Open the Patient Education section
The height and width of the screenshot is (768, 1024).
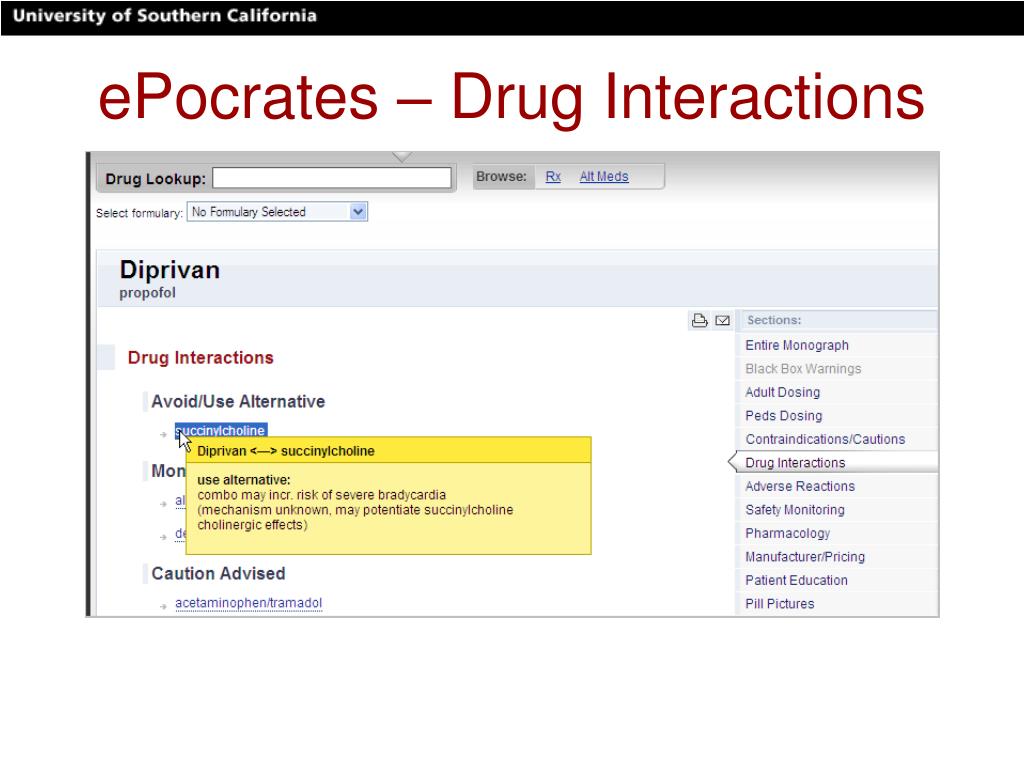797,580
